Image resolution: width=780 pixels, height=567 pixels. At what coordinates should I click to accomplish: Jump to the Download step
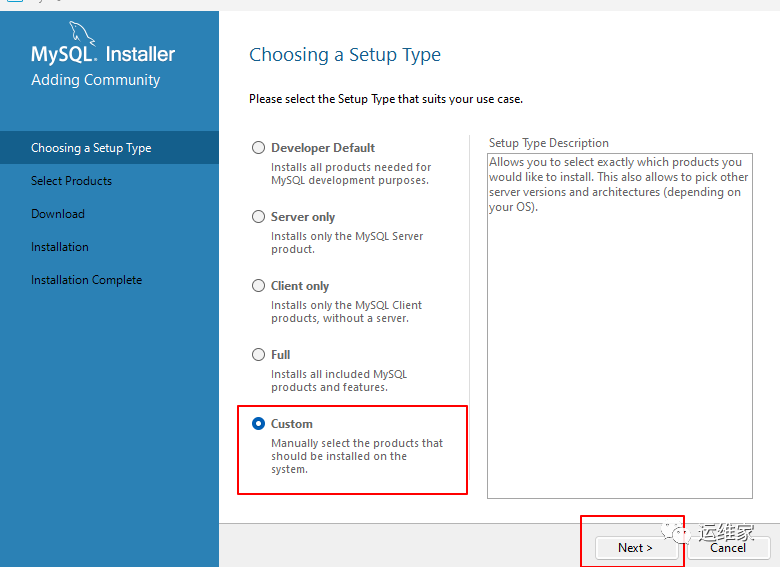point(58,214)
